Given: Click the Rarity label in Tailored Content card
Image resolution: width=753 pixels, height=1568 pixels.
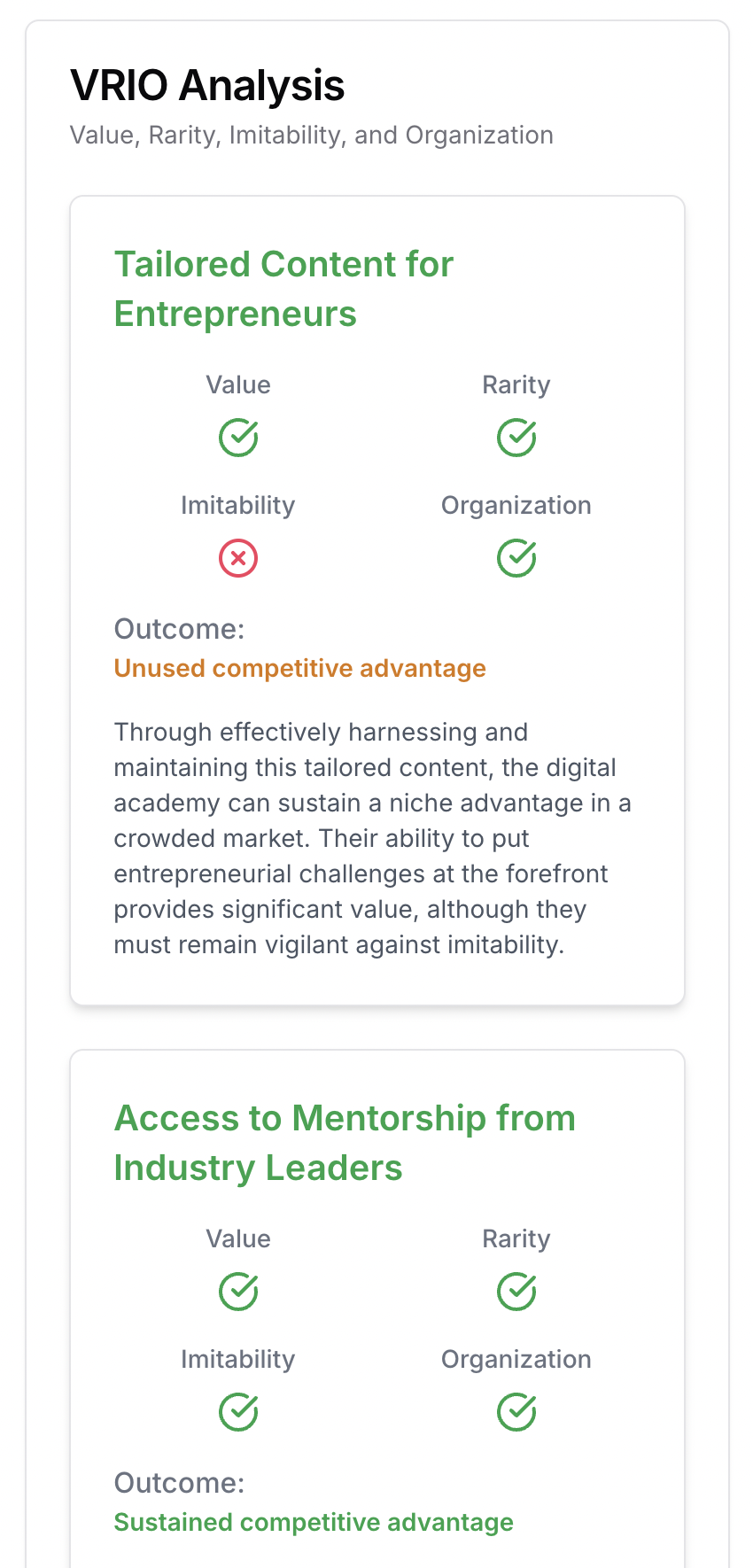Looking at the screenshot, I should [516, 384].
